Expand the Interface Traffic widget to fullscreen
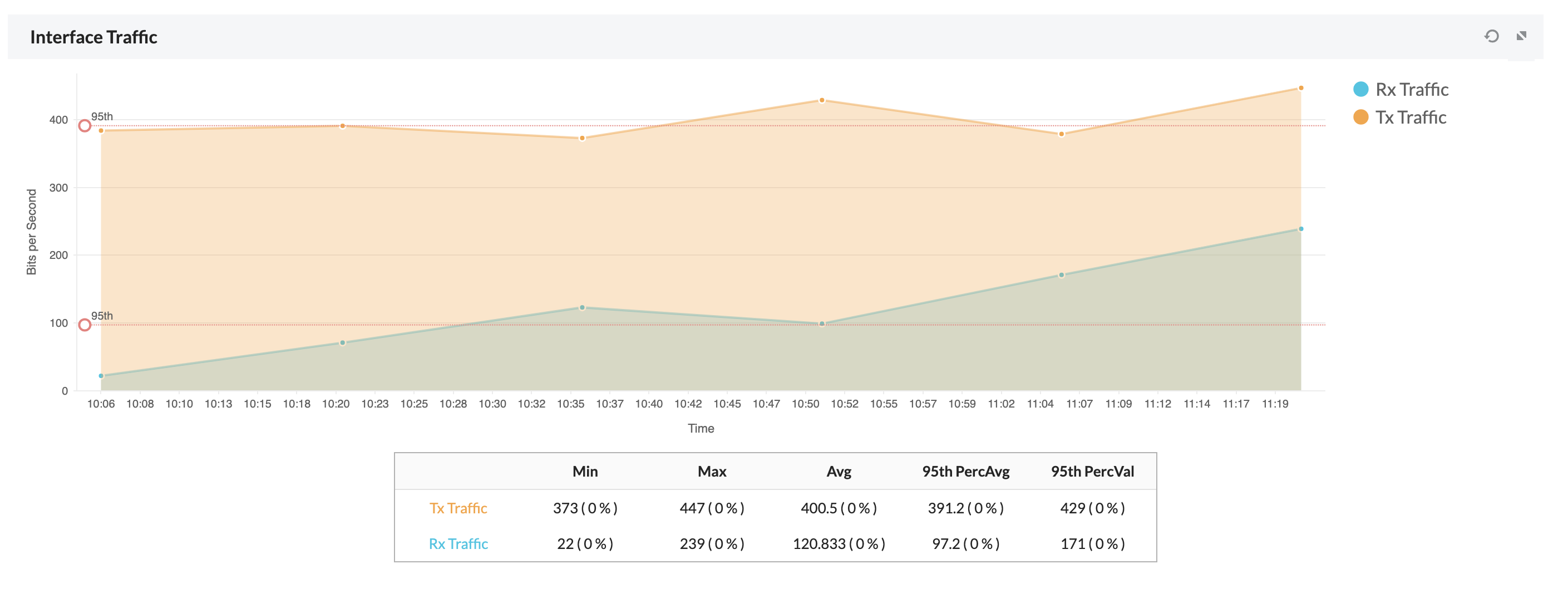The height and width of the screenshot is (608, 1568). click(1522, 37)
